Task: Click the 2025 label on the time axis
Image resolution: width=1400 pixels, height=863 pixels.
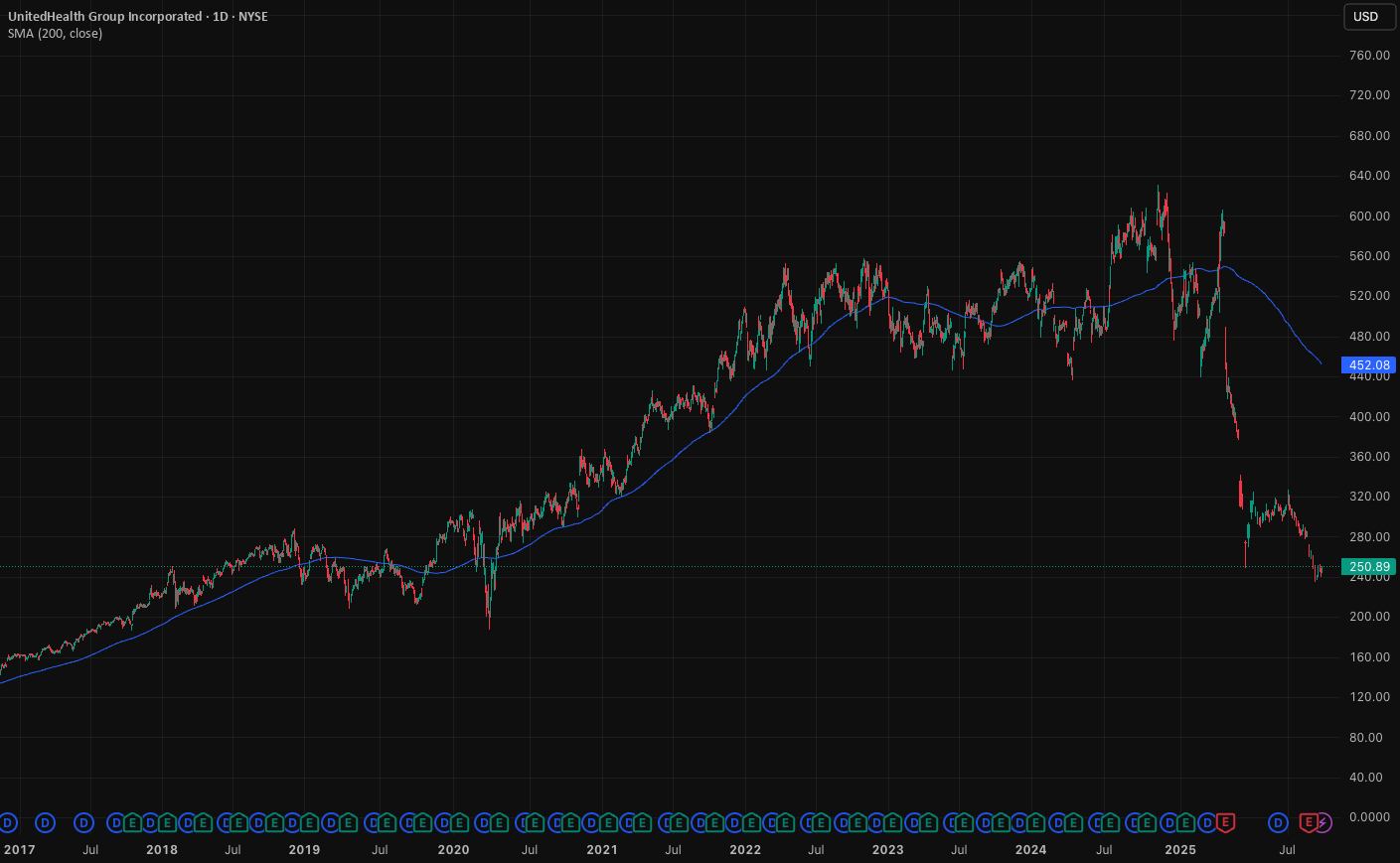Action: tap(1180, 849)
